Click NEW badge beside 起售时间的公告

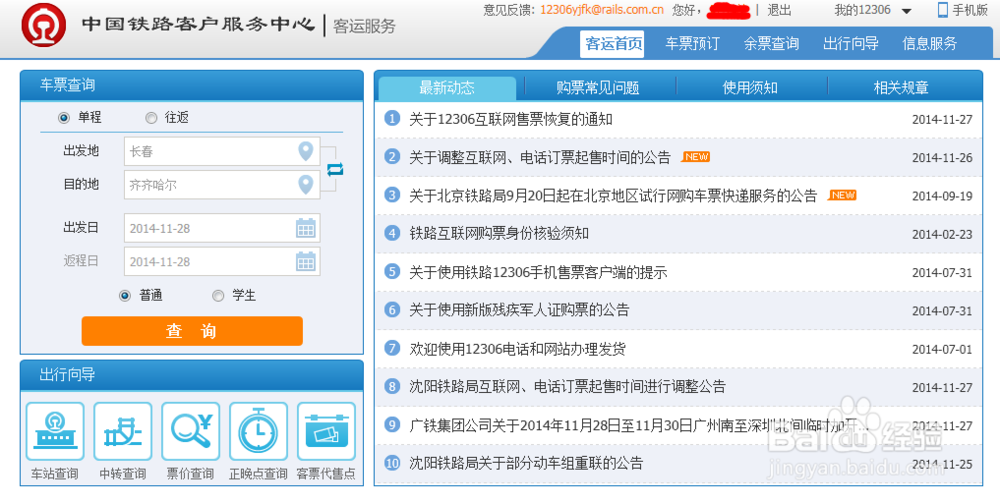(695, 157)
